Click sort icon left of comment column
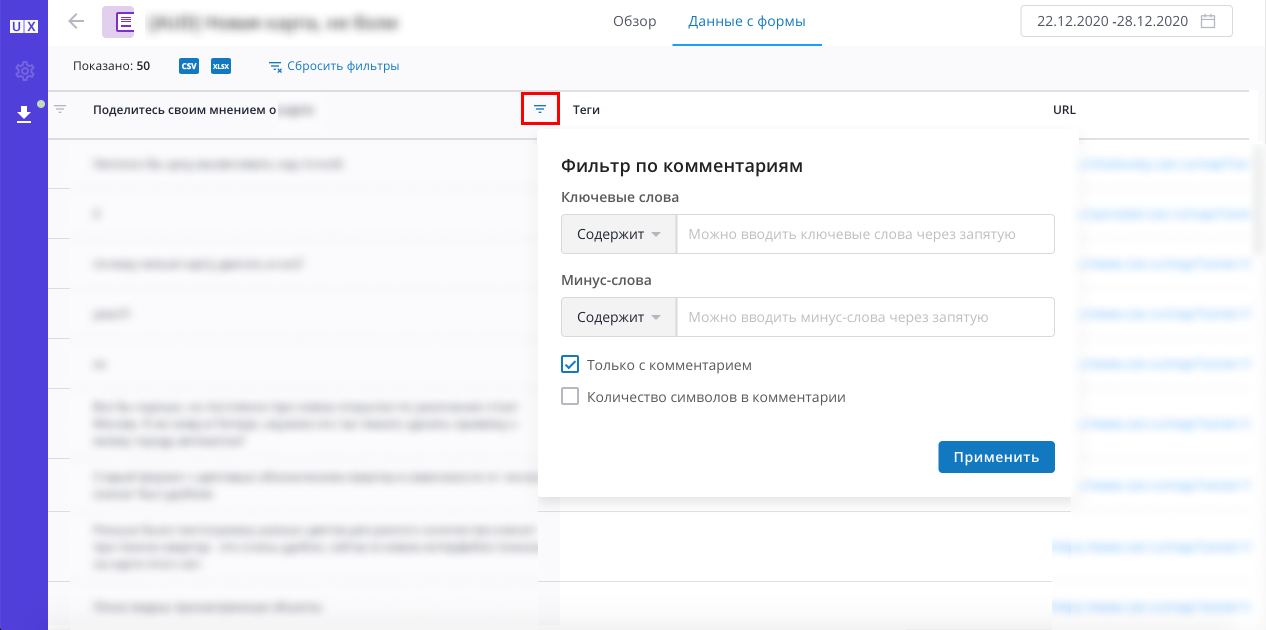The image size is (1266, 630). (60, 109)
